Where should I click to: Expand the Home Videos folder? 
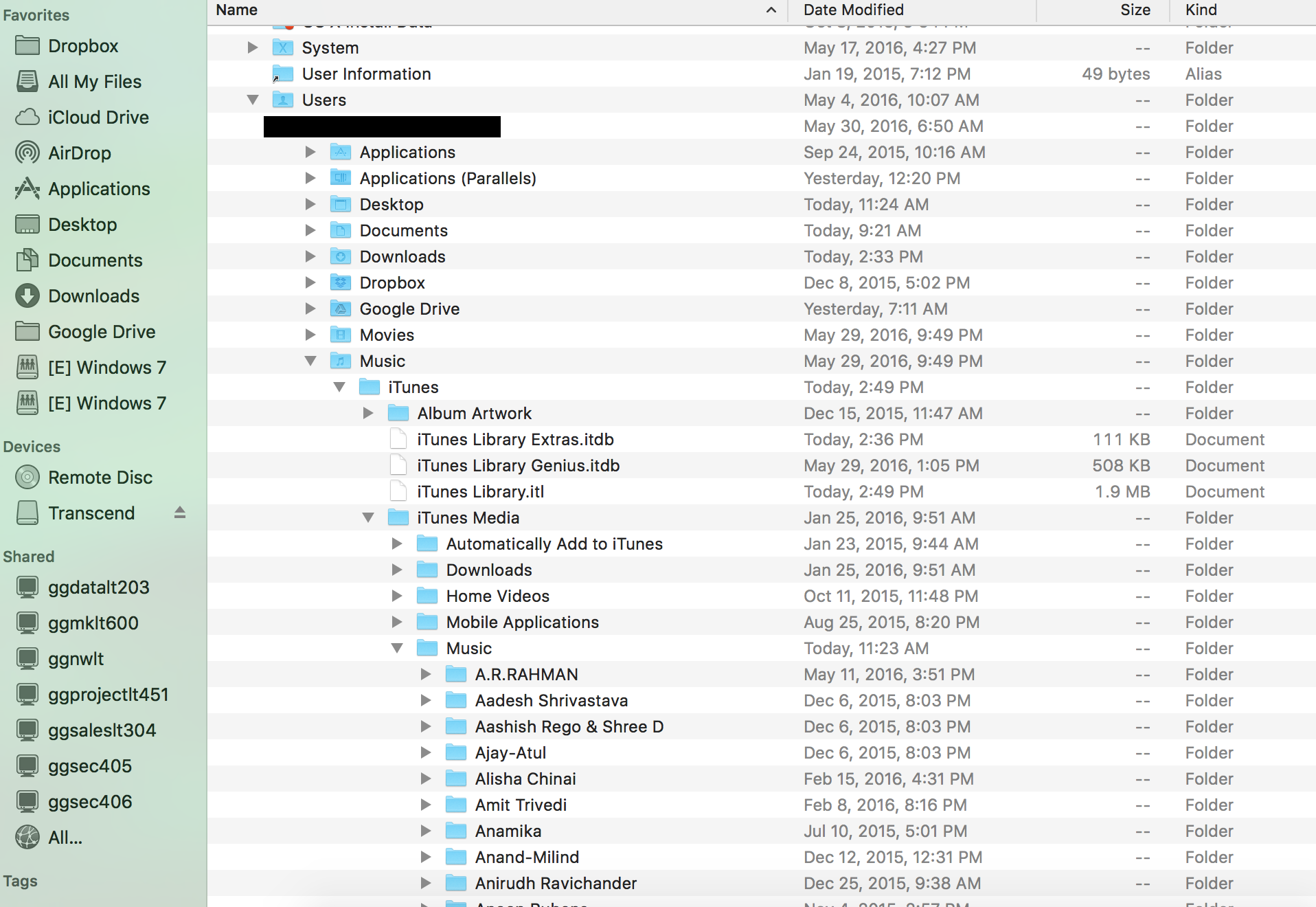397,596
